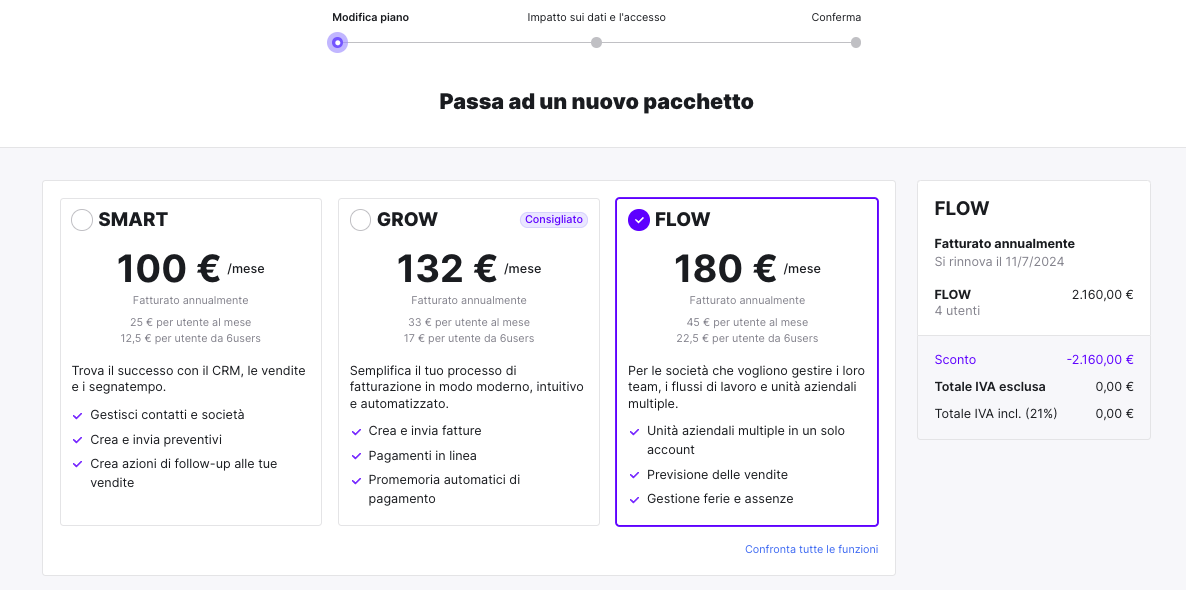Screen dimensions: 1186x590
Task: Go to the Conferma step label
Action: pyautogui.click(x=836, y=17)
